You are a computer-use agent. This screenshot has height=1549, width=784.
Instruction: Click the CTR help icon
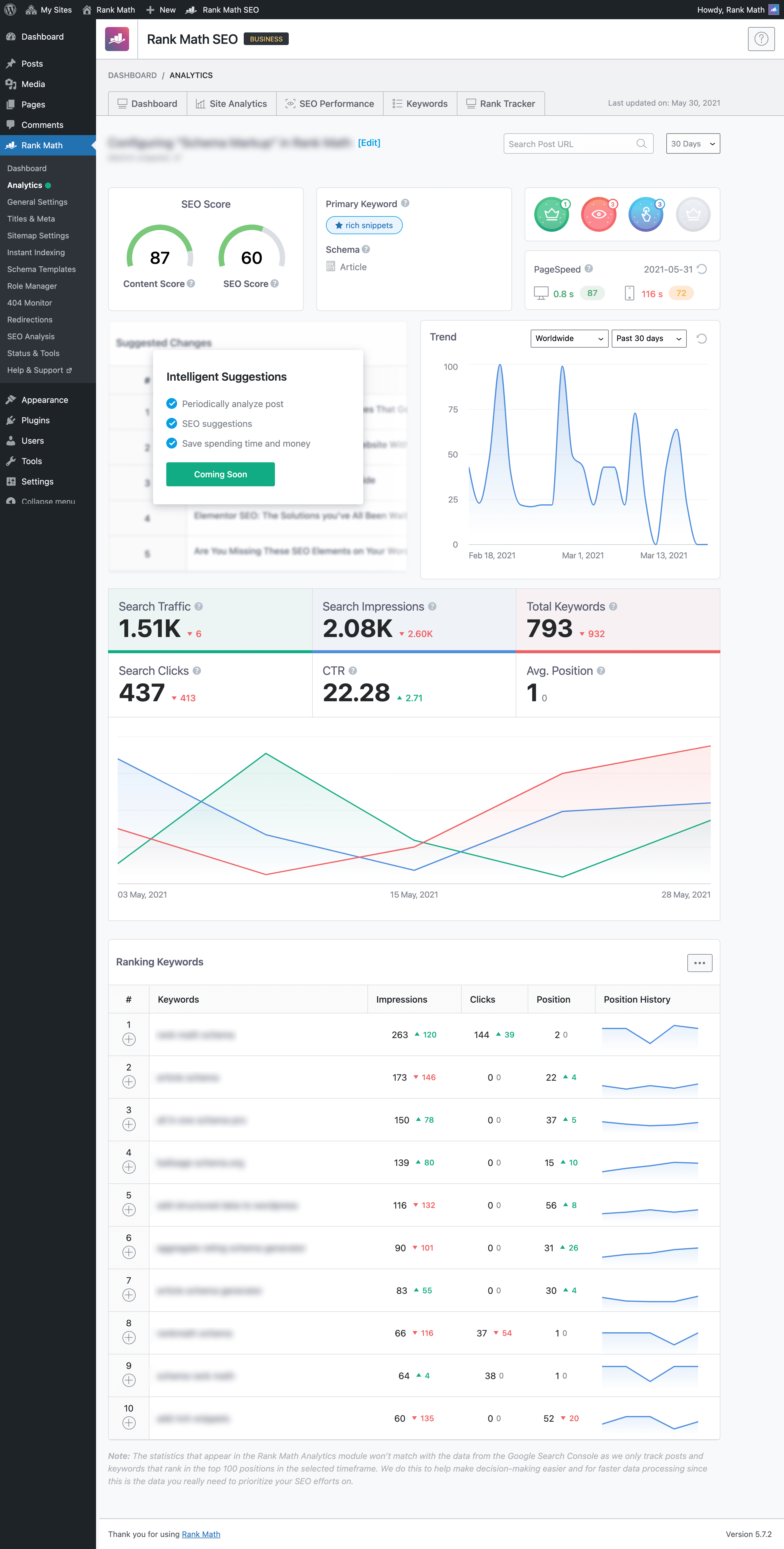click(x=353, y=671)
